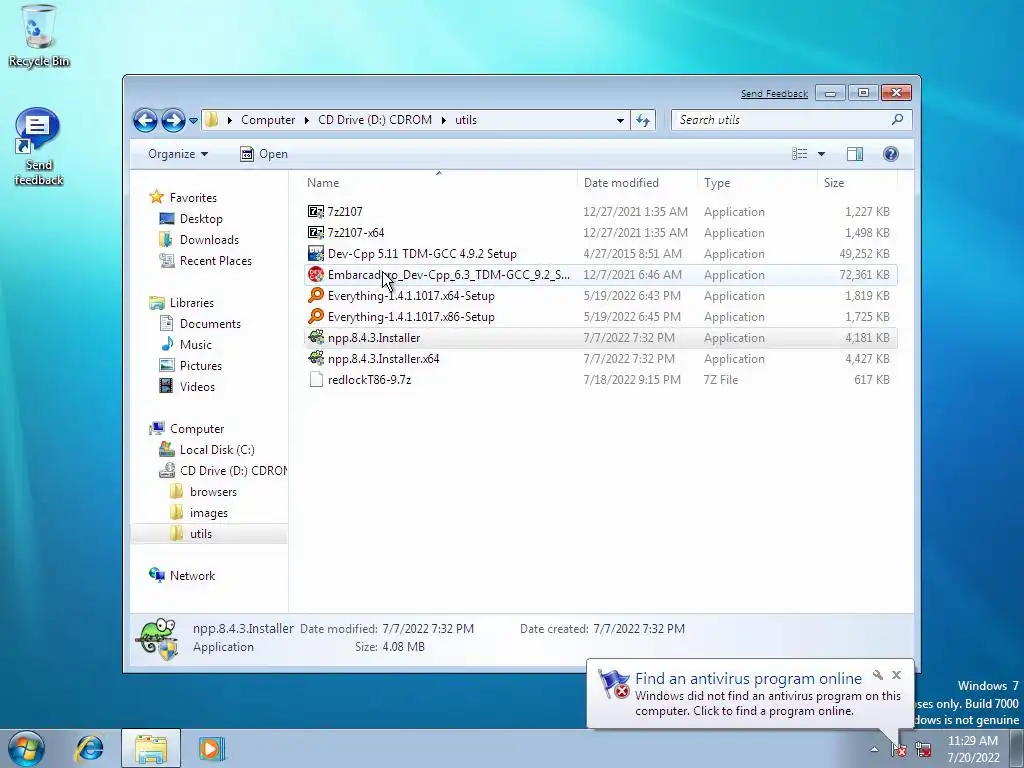This screenshot has height=768, width=1024.
Task: Click Computer in the address breadcrumb
Action: pyautogui.click(x=268, y=120)
